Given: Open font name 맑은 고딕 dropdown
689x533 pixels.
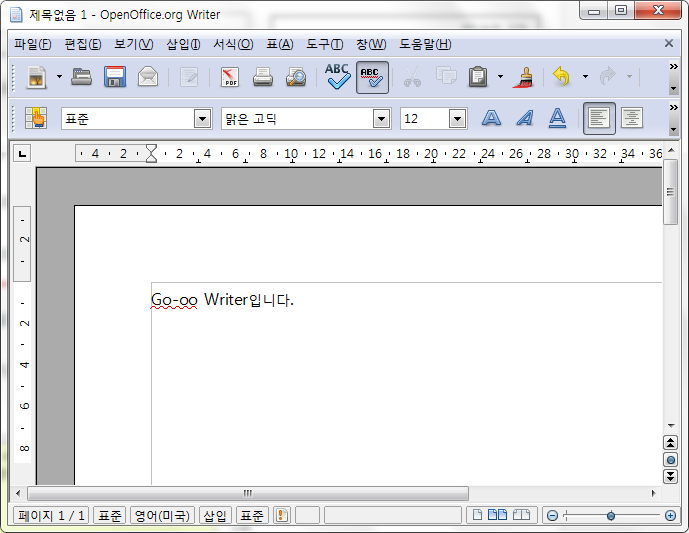Looking at the screenshot, I should (x=381, y=119).
